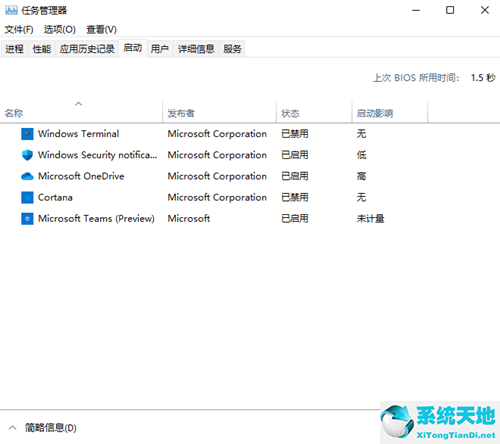Switch to the 应用历史记录 tab
500x444 pixels.
(87, 49)
